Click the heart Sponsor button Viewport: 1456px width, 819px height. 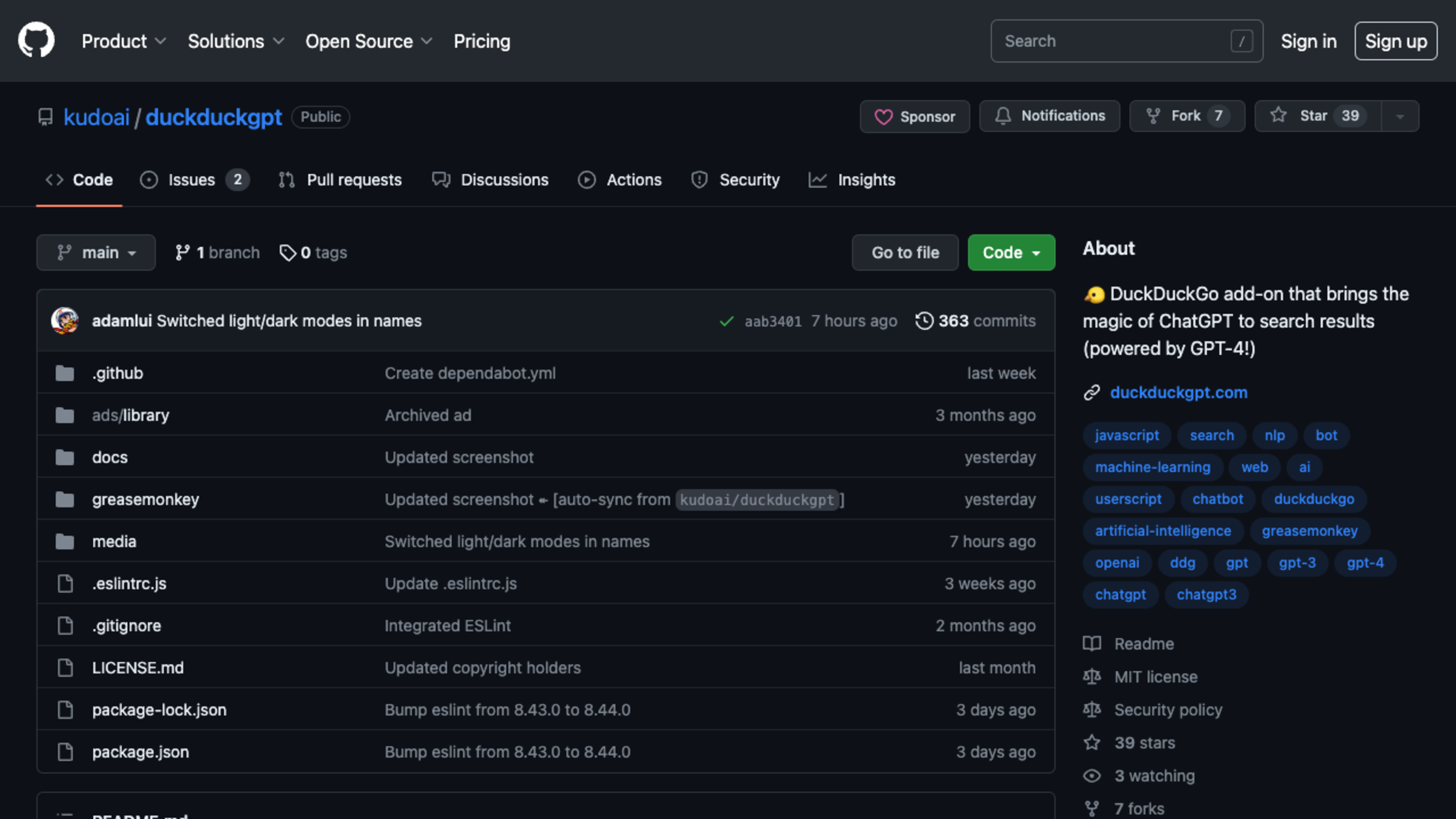click(915, 116)
